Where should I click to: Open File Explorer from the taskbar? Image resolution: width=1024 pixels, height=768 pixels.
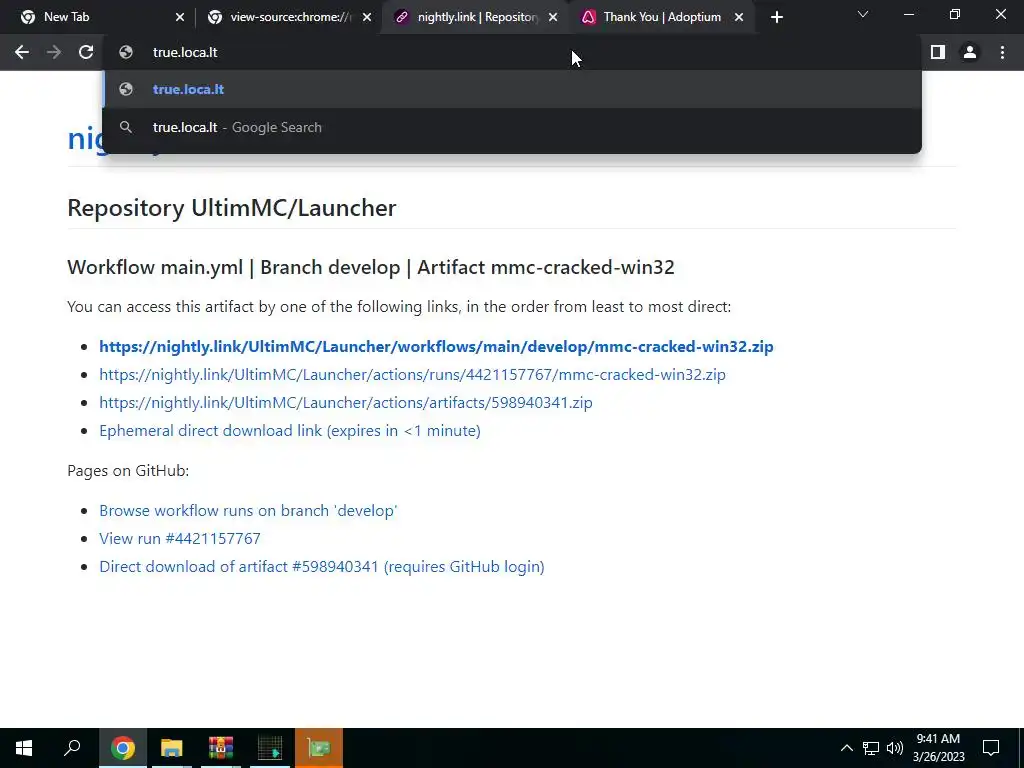click(171, 748)
